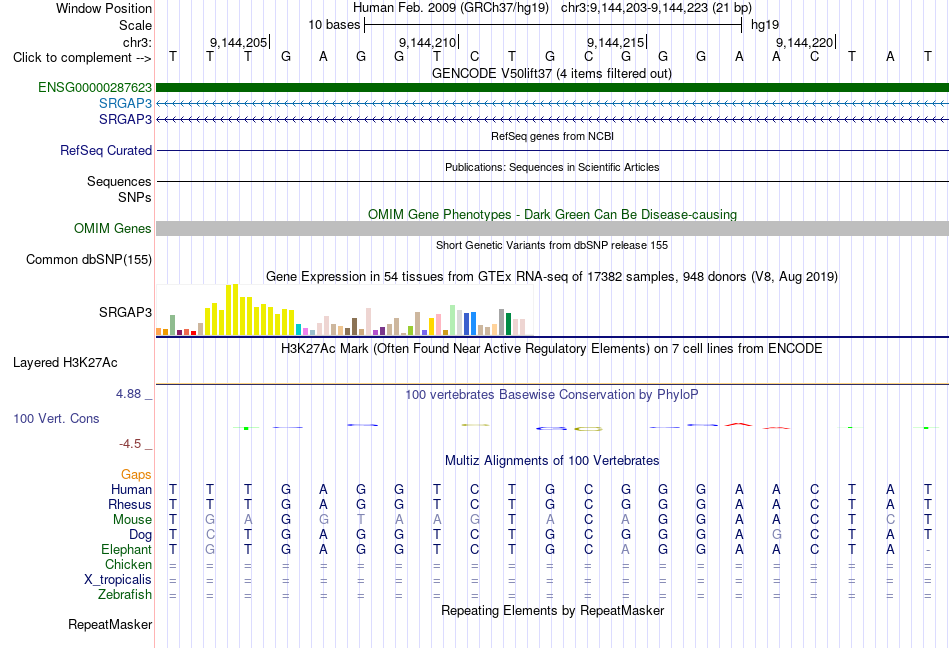The height and width of the screenshot is (648, 950).
Task: Click the Mouse species row label
Action: pos(132,520)
